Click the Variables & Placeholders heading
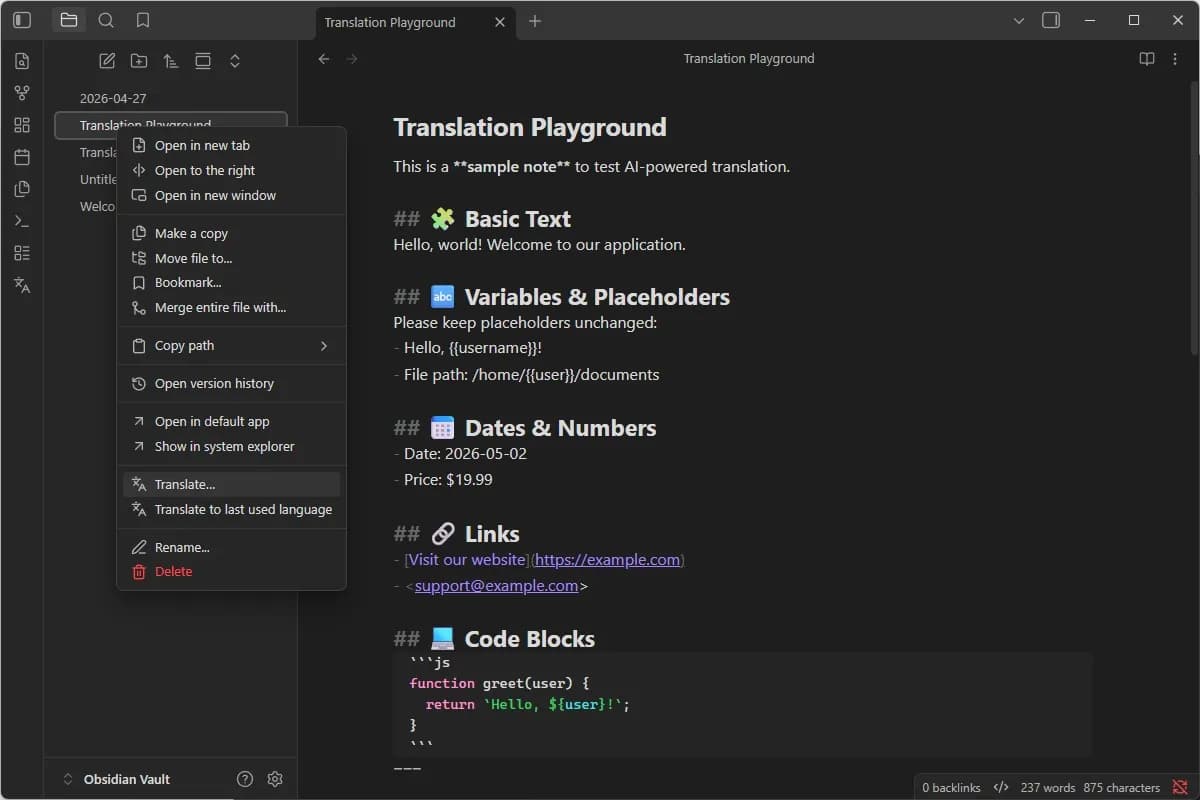Screen dimensions: 1200x800 tap(597, 297)
